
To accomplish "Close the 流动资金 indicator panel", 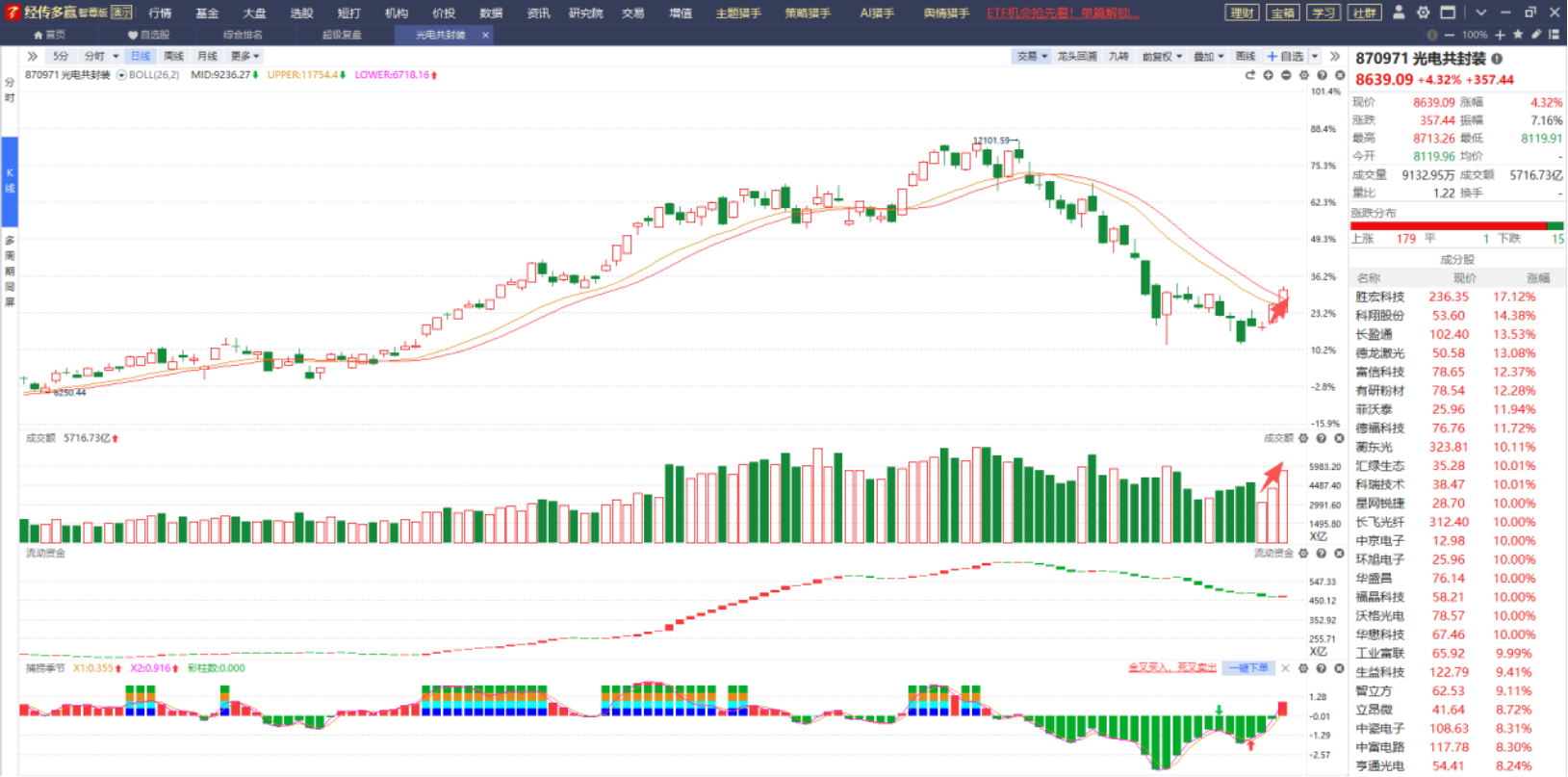I will tap(1339, 554).
